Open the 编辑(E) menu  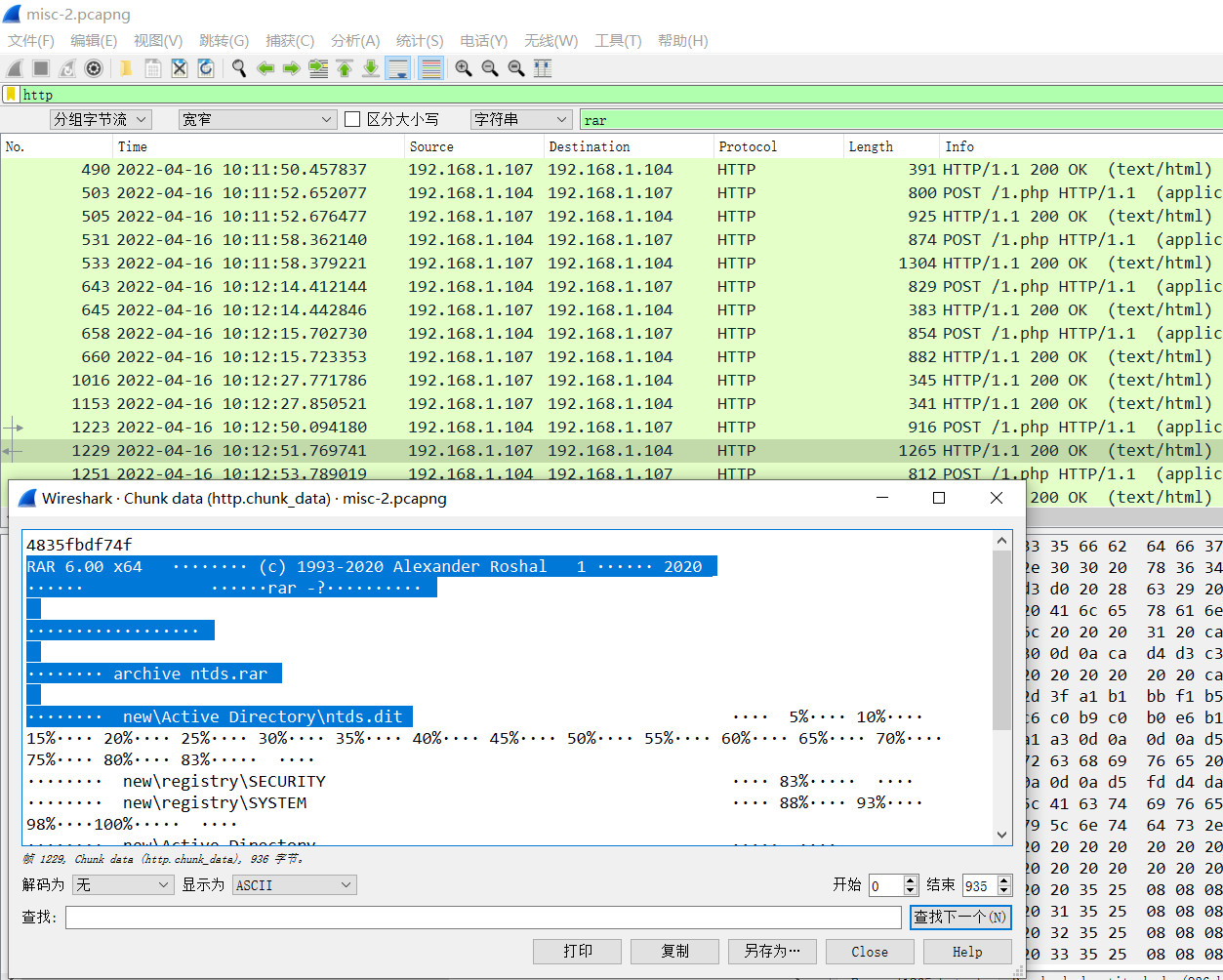(94, 40)
